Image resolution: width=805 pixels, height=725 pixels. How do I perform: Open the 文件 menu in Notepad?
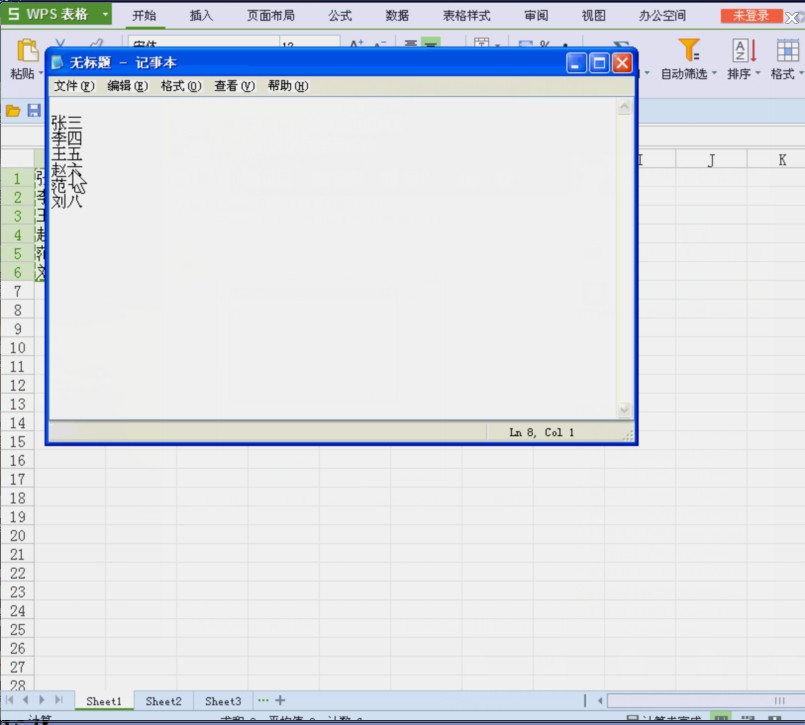point(73,86)
